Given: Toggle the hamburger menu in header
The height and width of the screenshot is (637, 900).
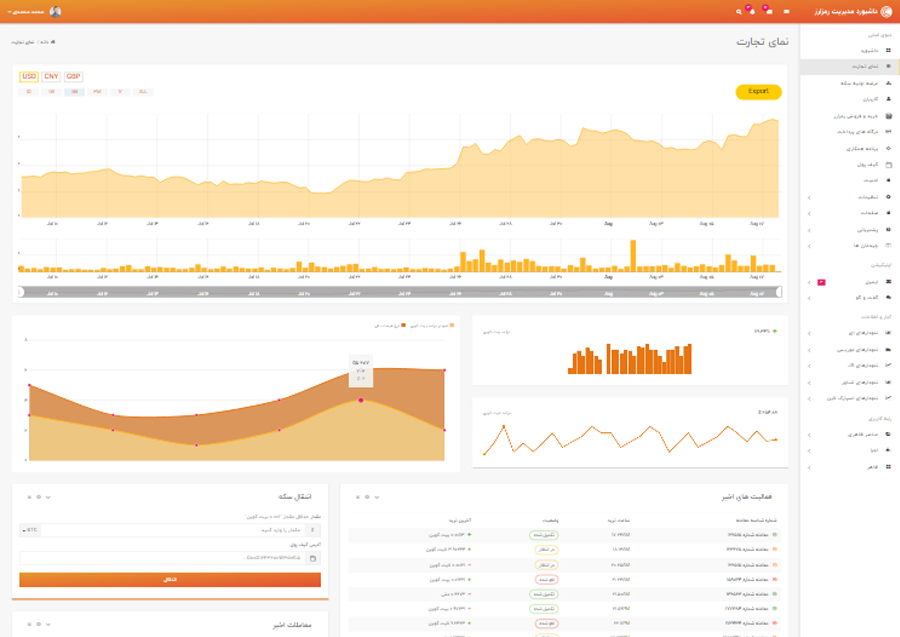Looking at the screenshot, I should (786, 11).
